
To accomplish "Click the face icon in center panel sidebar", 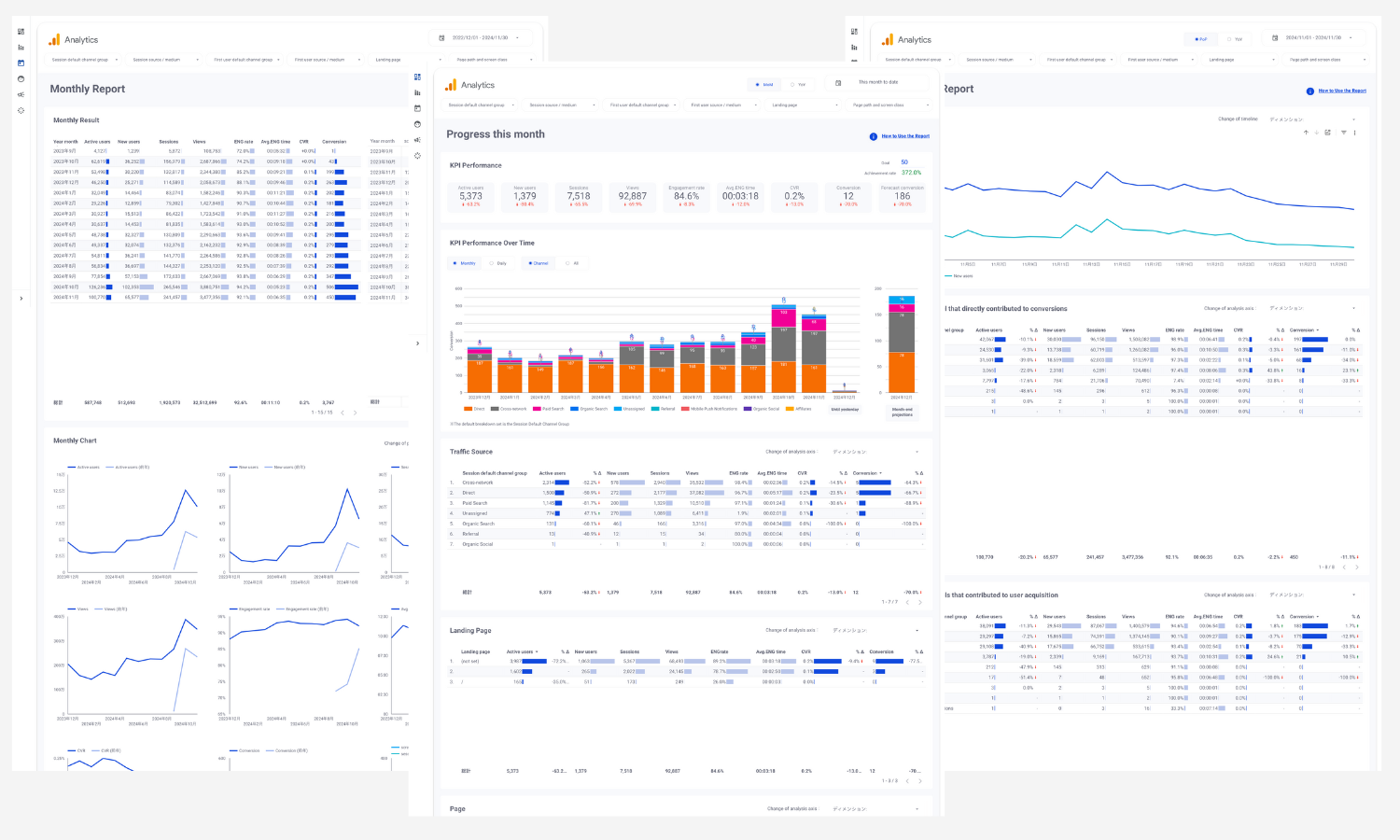I will 417,124.
